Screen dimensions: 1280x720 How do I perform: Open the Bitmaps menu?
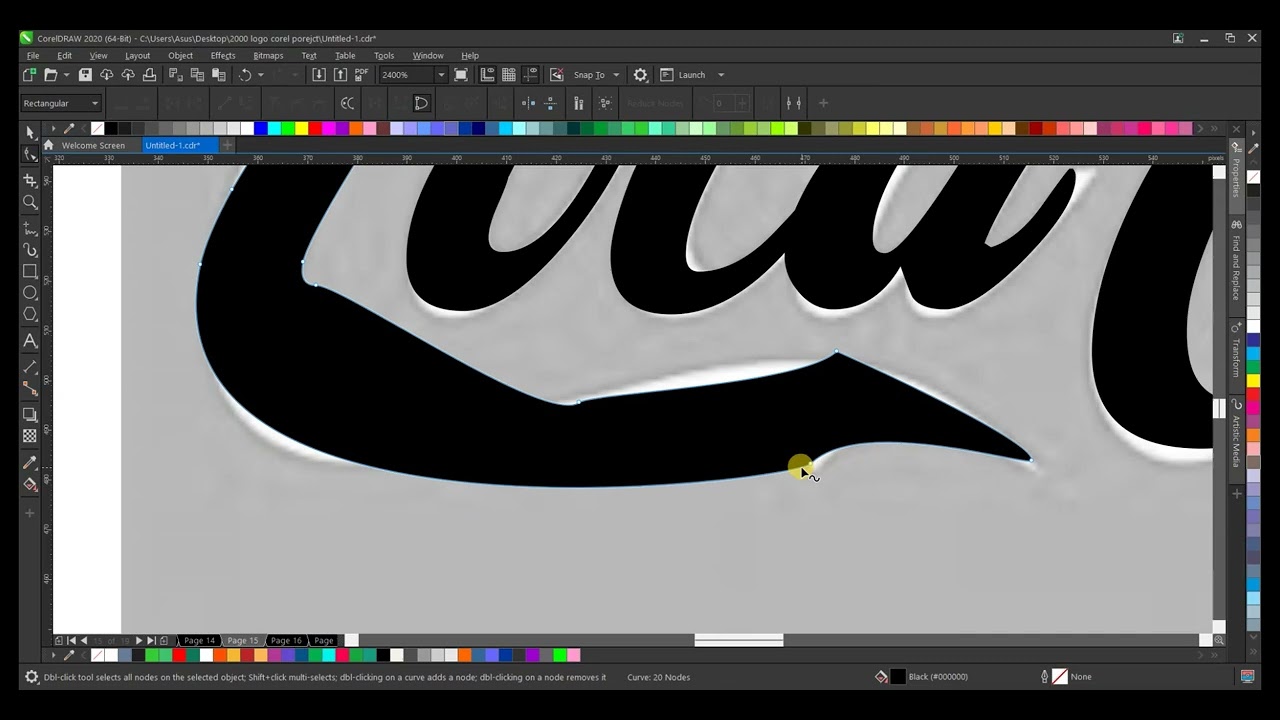[268, 56]
